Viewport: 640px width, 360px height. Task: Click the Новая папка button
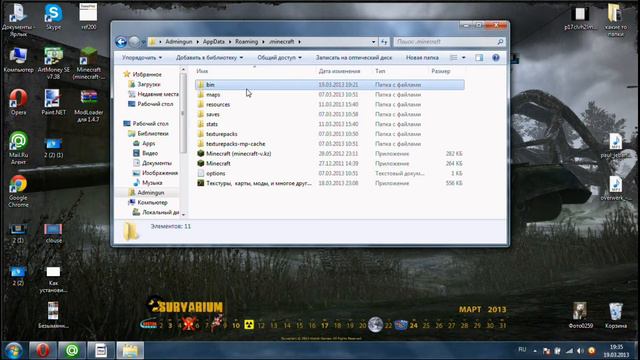(422, 58)
